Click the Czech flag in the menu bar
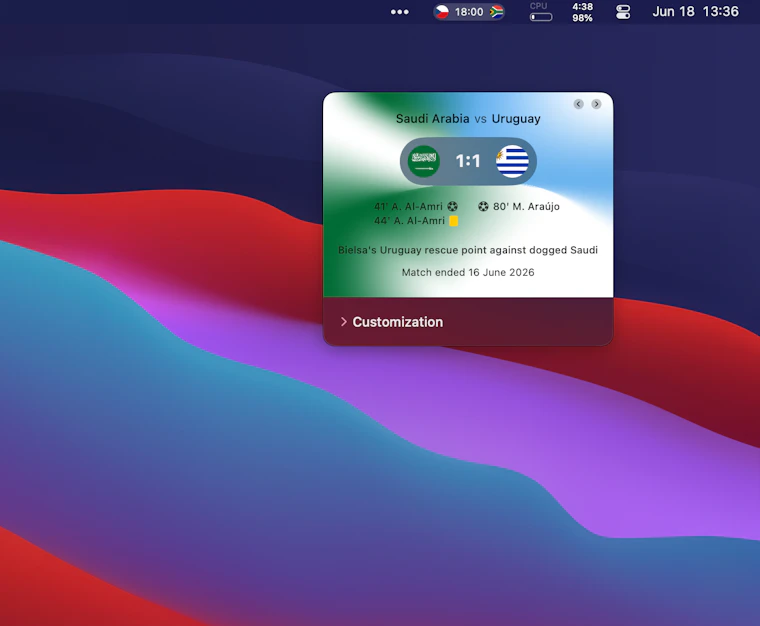 [442, 12]
